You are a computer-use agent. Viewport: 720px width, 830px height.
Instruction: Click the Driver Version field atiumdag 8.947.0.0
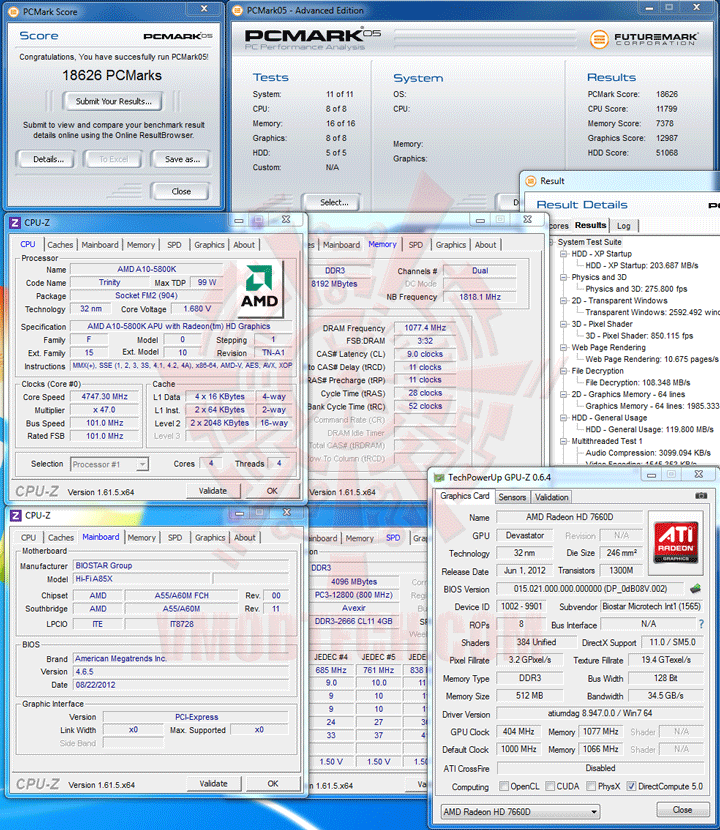[599, 714]
